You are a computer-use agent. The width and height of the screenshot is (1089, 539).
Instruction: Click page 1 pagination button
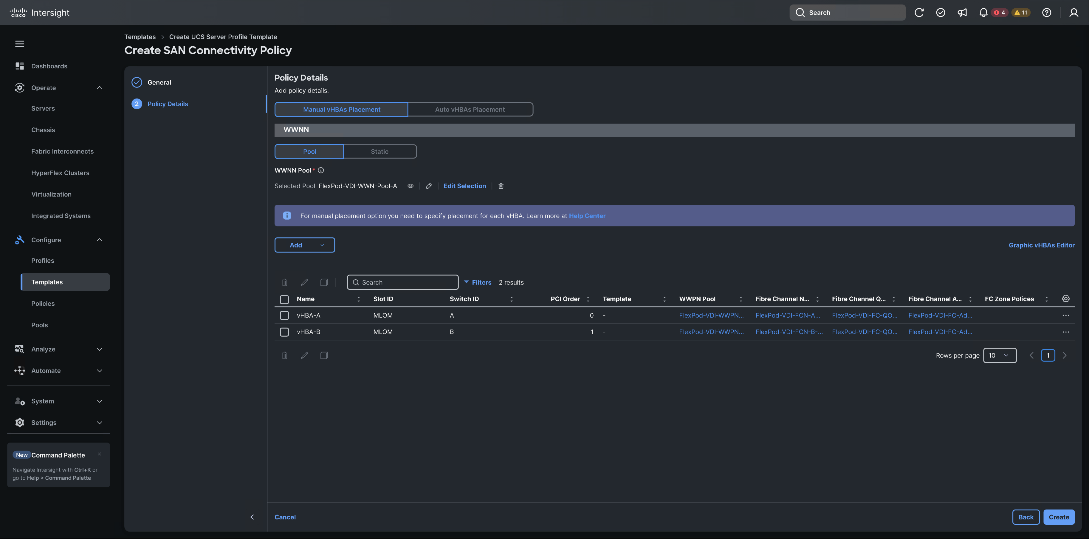point(1048,356)
